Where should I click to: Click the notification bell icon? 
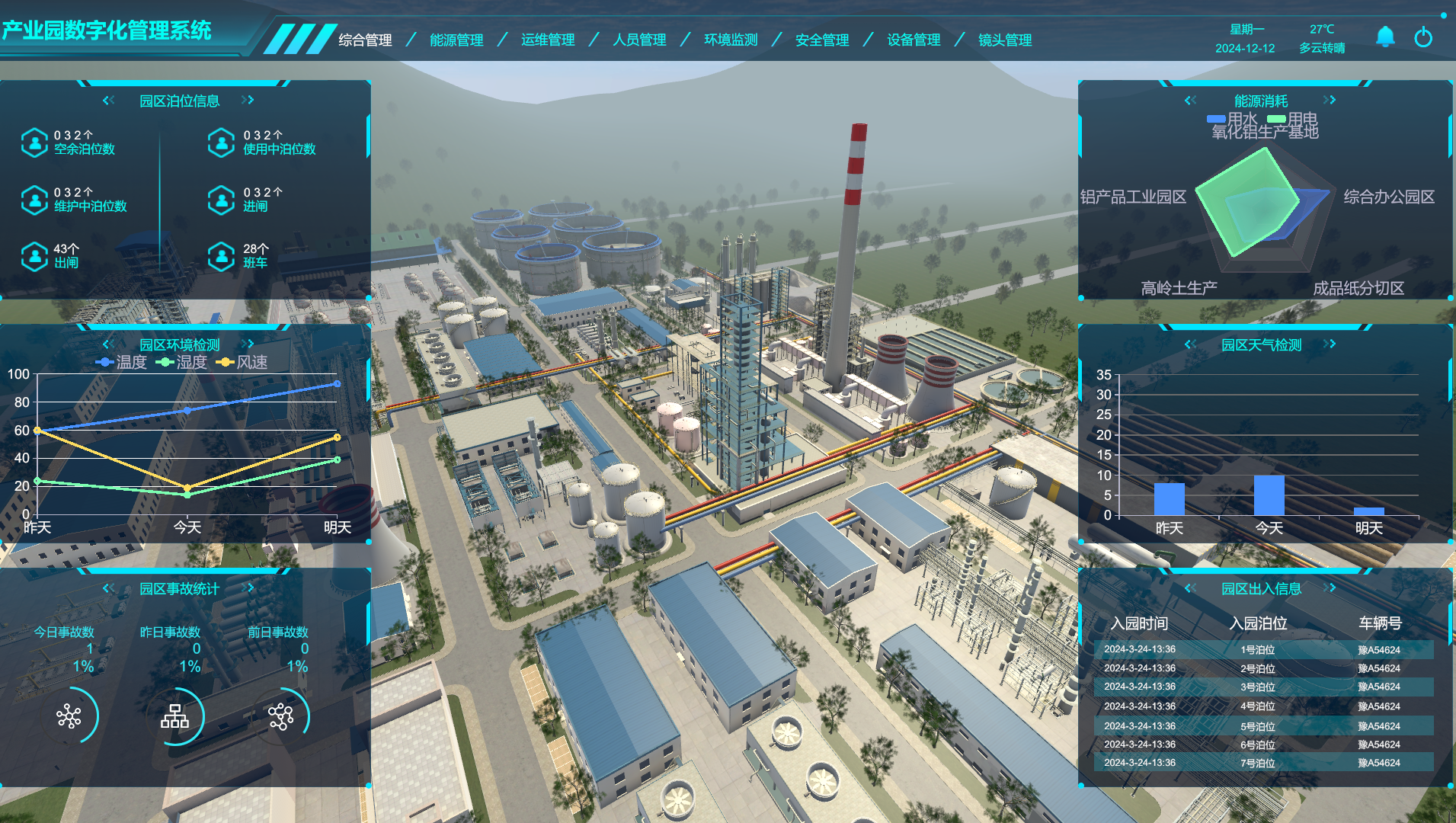(x=1384, y=37)
